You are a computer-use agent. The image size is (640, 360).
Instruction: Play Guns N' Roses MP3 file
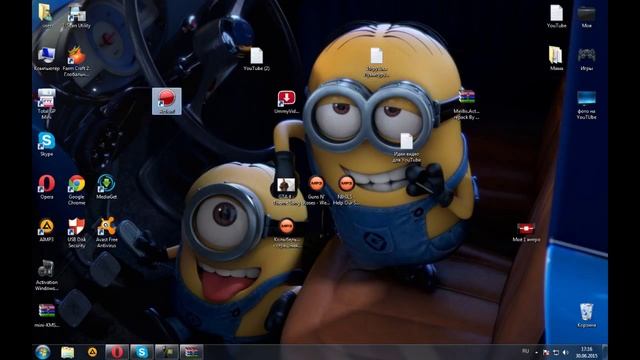(316, 190)
